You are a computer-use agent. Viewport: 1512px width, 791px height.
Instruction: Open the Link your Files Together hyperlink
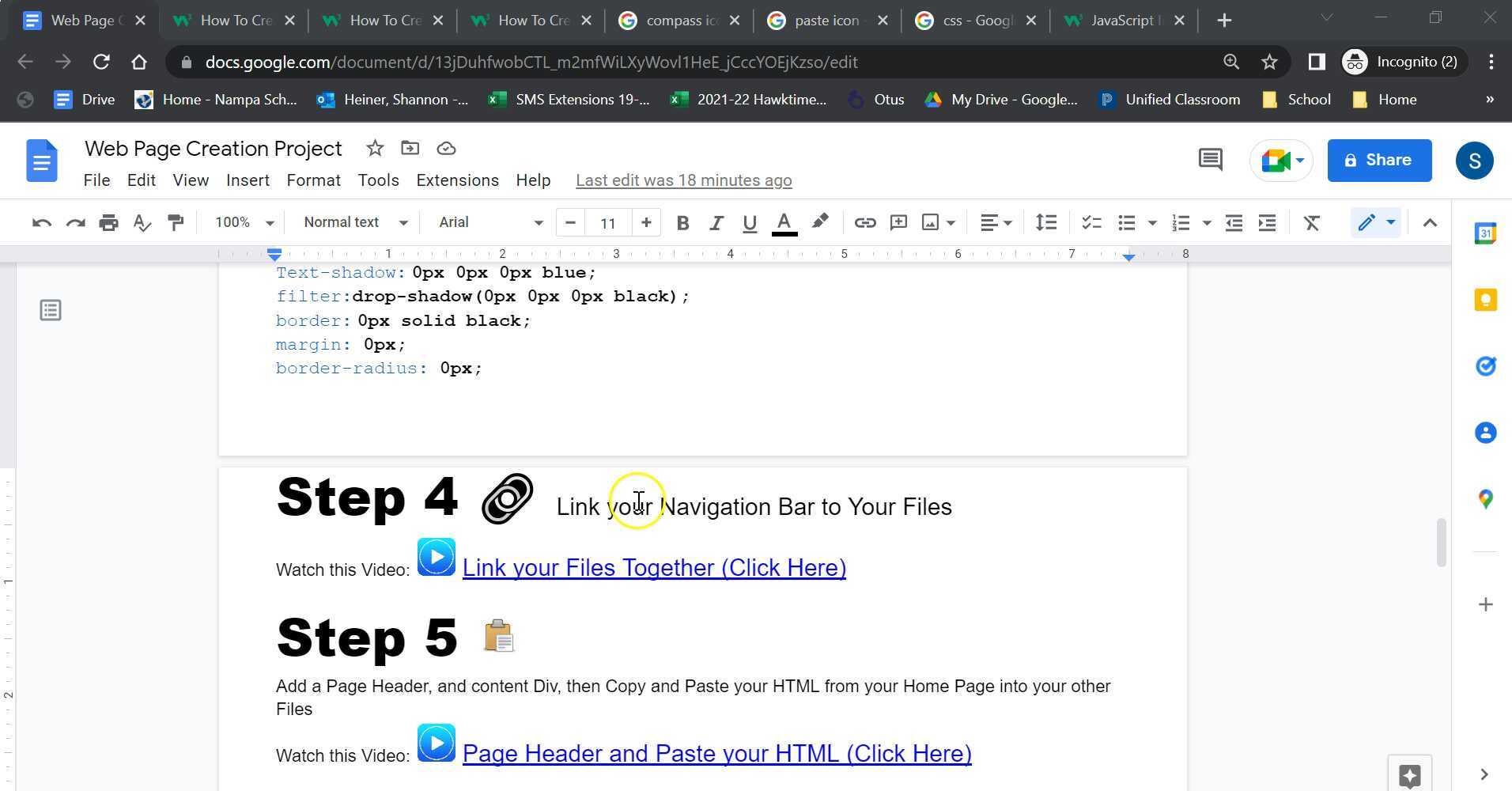coord(654,567)
